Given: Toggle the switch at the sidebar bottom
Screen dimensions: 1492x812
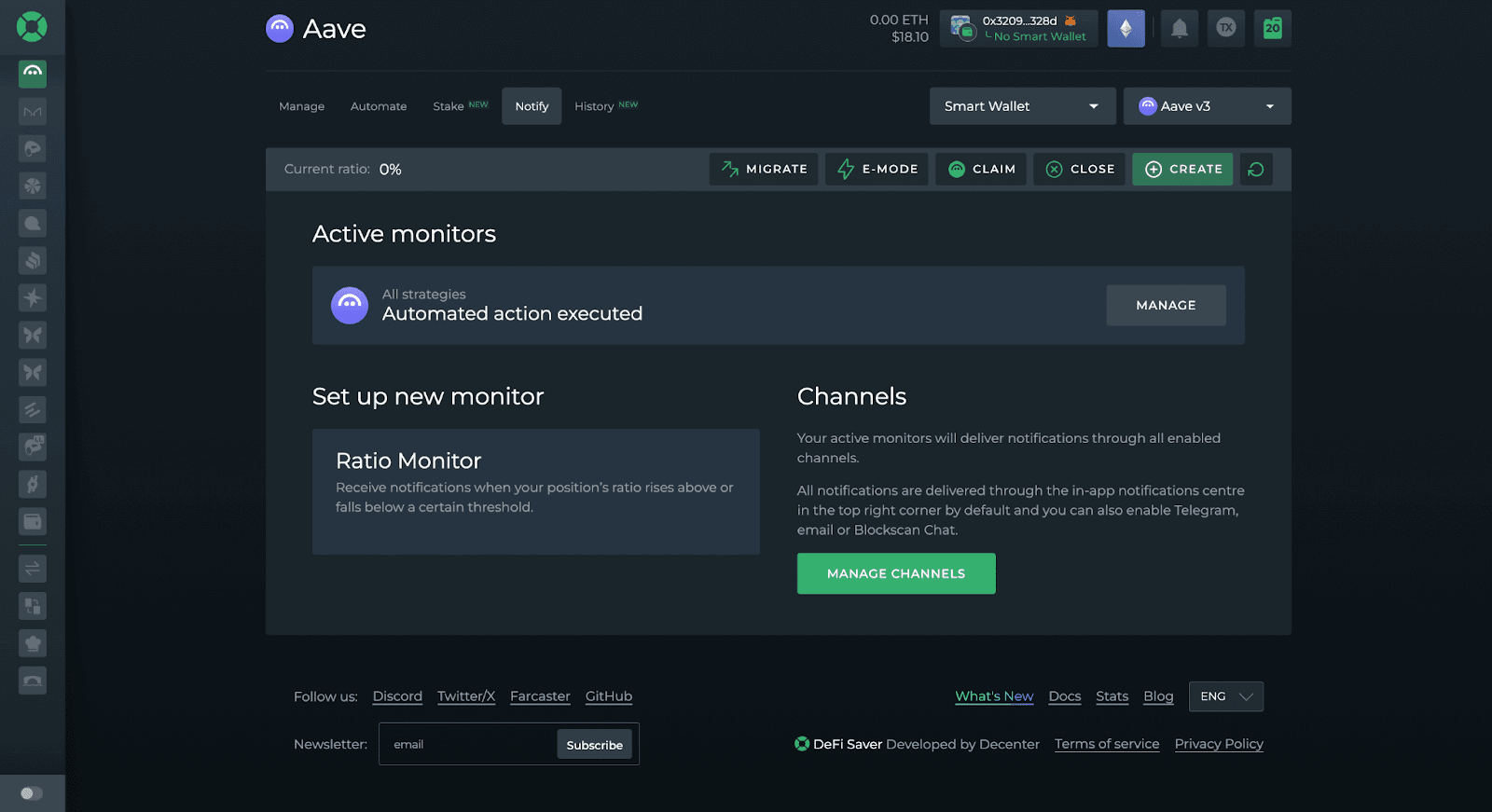Looking at the screenshot, I should (x=32, y=793).
